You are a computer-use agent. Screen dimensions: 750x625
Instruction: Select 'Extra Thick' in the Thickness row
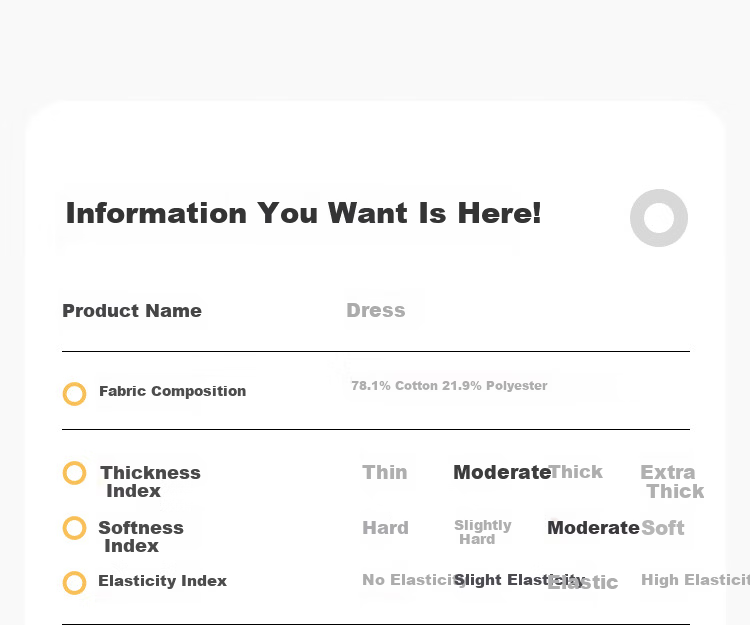click(672, 482)
